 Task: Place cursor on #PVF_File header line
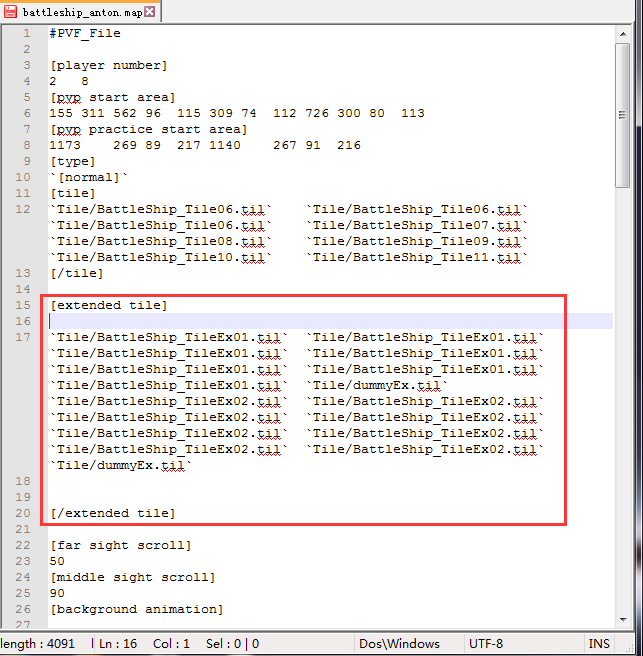(85, 33)
